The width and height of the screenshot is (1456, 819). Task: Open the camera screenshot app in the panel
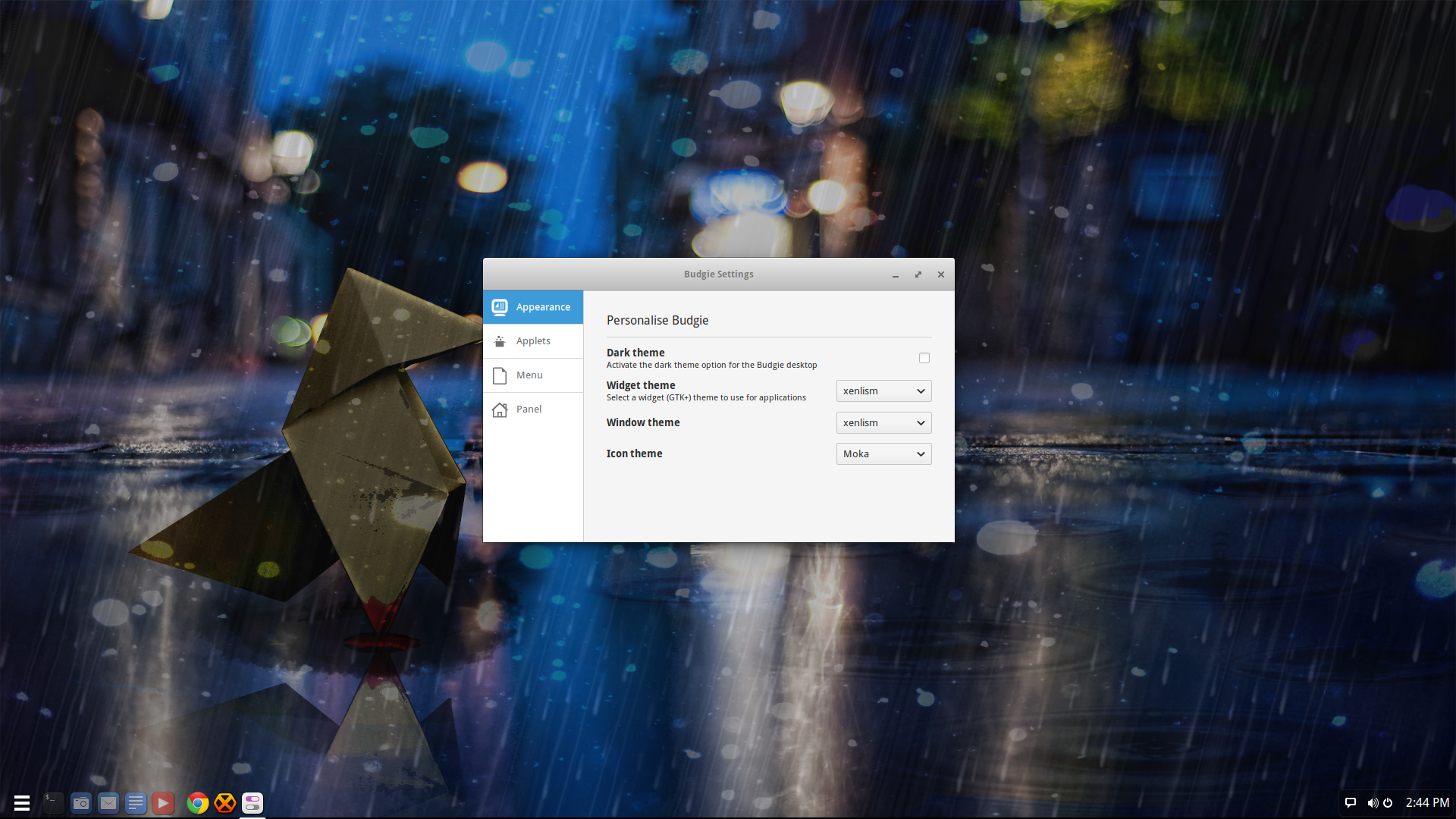tap(81, 802)
